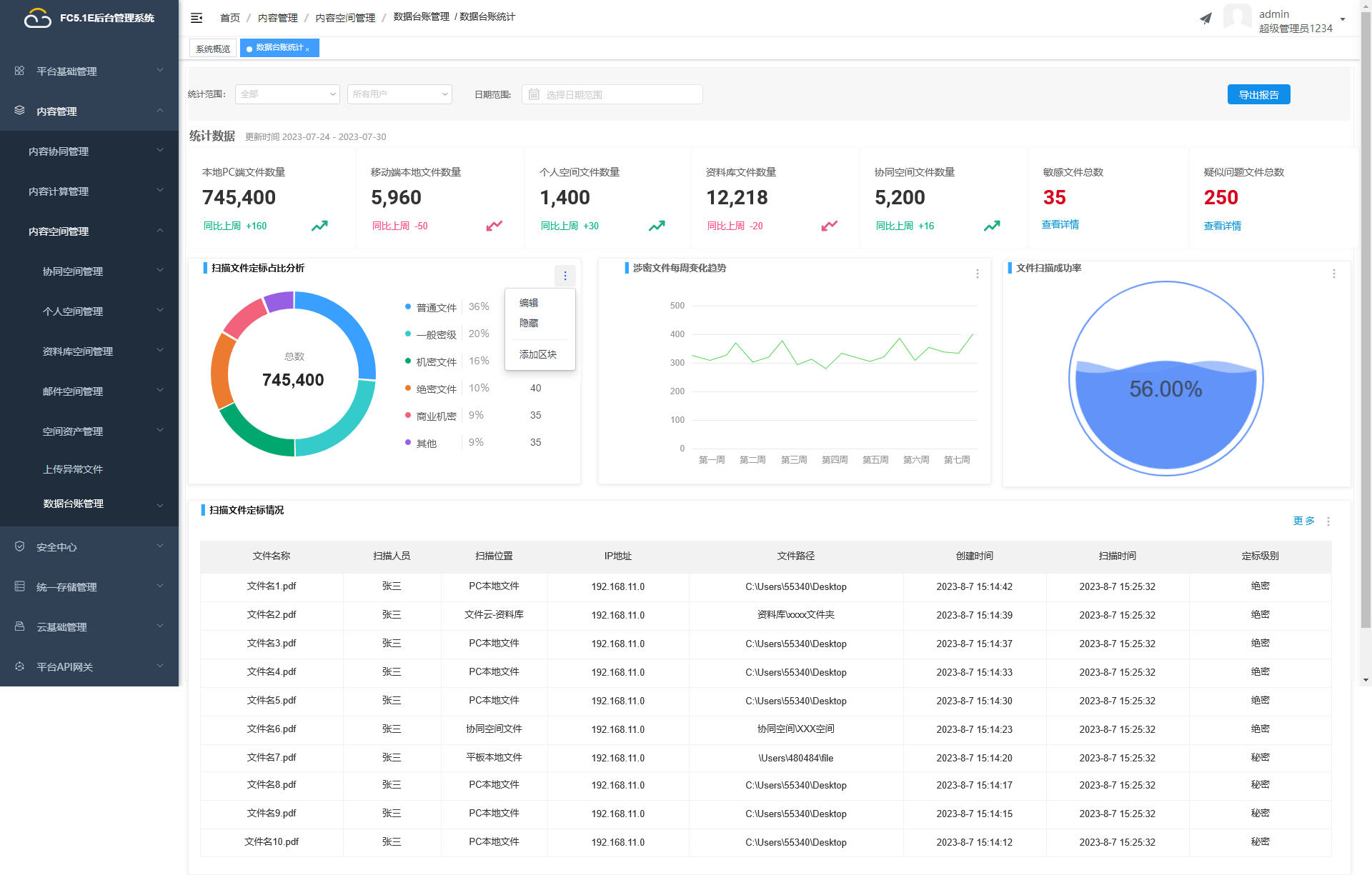The width and height of the screenshot is (1372, 875).
Task: Toggle 其他 legend item in chart
Action: [426, 443]
